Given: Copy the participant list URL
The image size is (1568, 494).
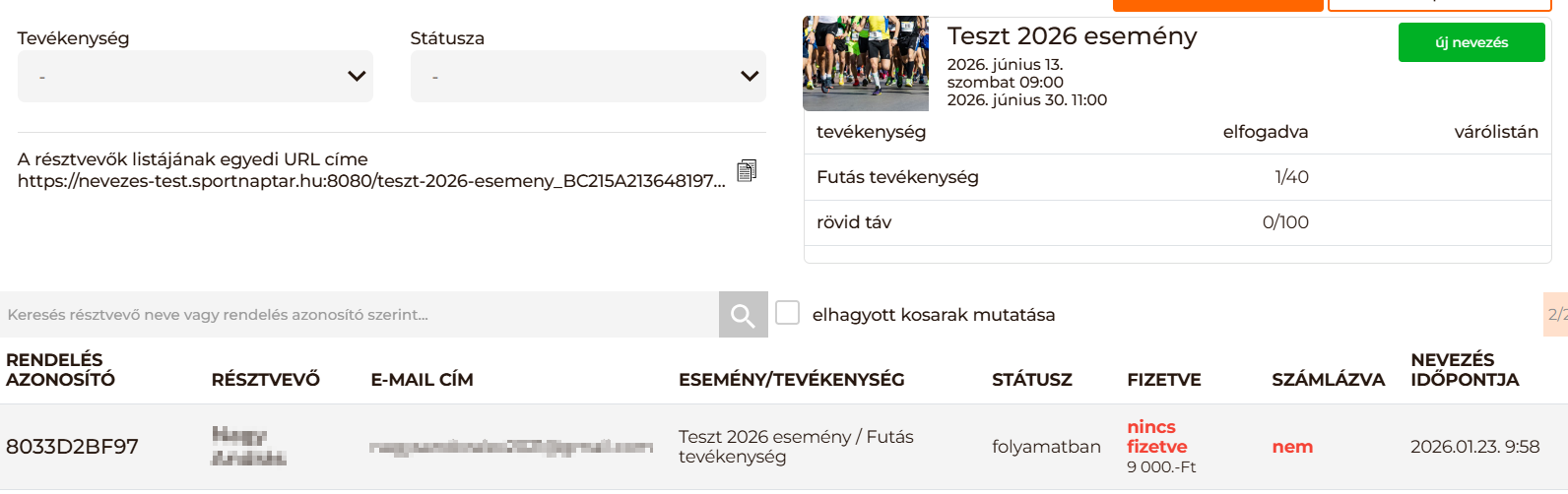Looking at the screenshot, I should 747,170.
